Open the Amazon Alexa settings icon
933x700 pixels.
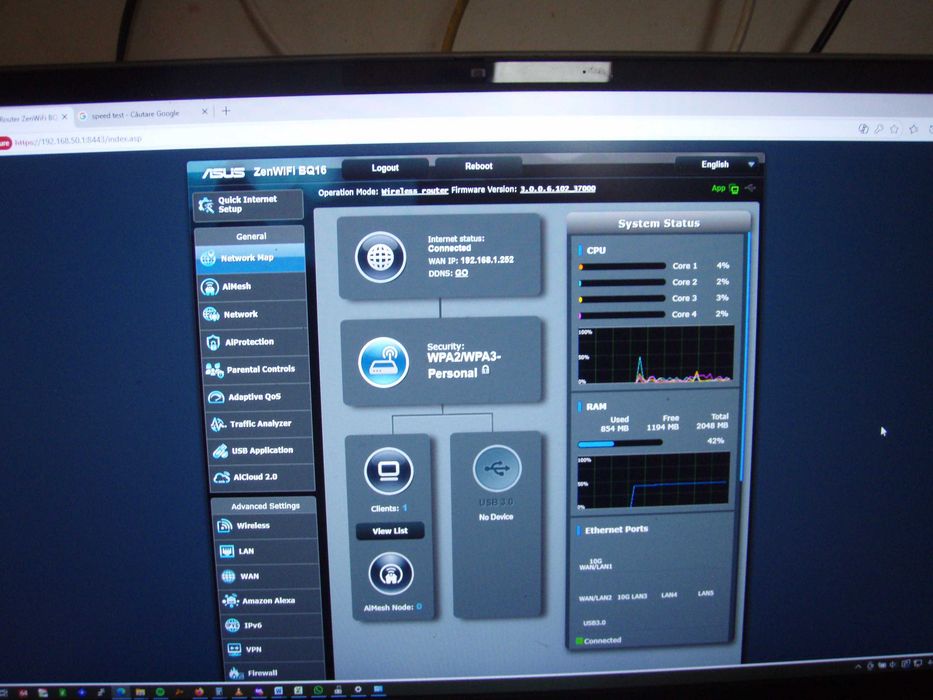230,601
